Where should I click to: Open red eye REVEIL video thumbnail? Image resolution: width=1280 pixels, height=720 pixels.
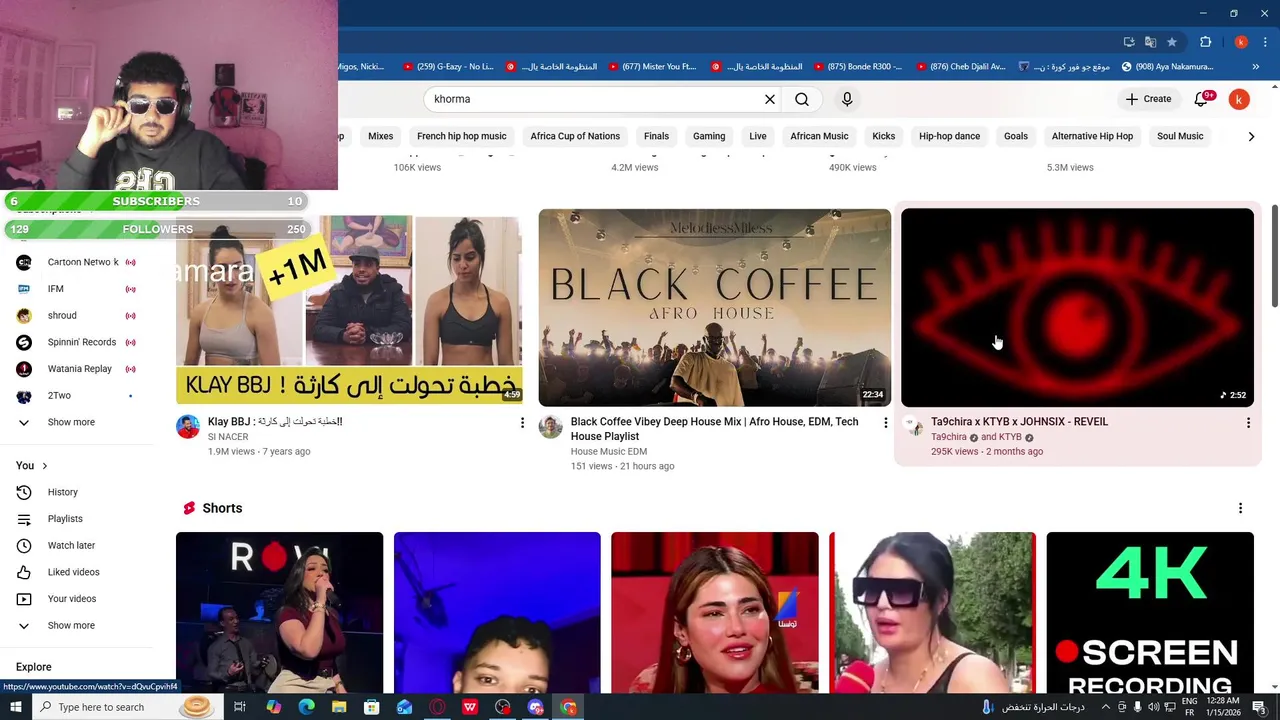1077,307
